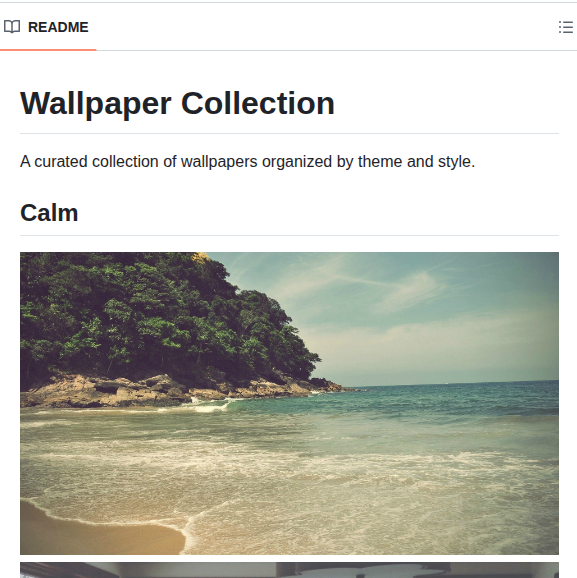
Task: Click the "Calm" section heading
Action: [x=49, y=213]
